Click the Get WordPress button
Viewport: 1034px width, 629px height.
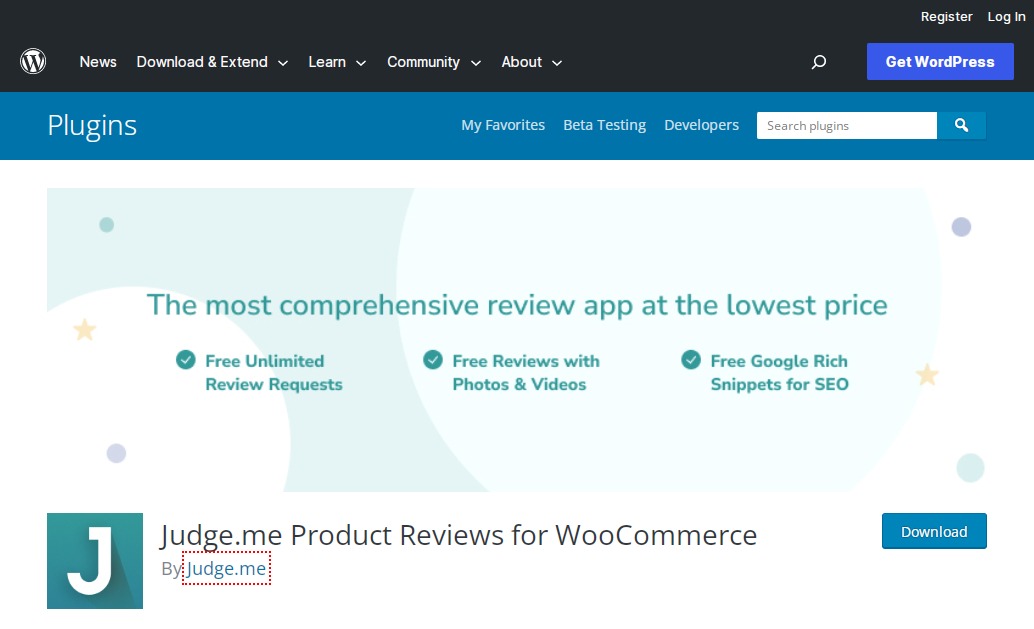pos(940,61)
